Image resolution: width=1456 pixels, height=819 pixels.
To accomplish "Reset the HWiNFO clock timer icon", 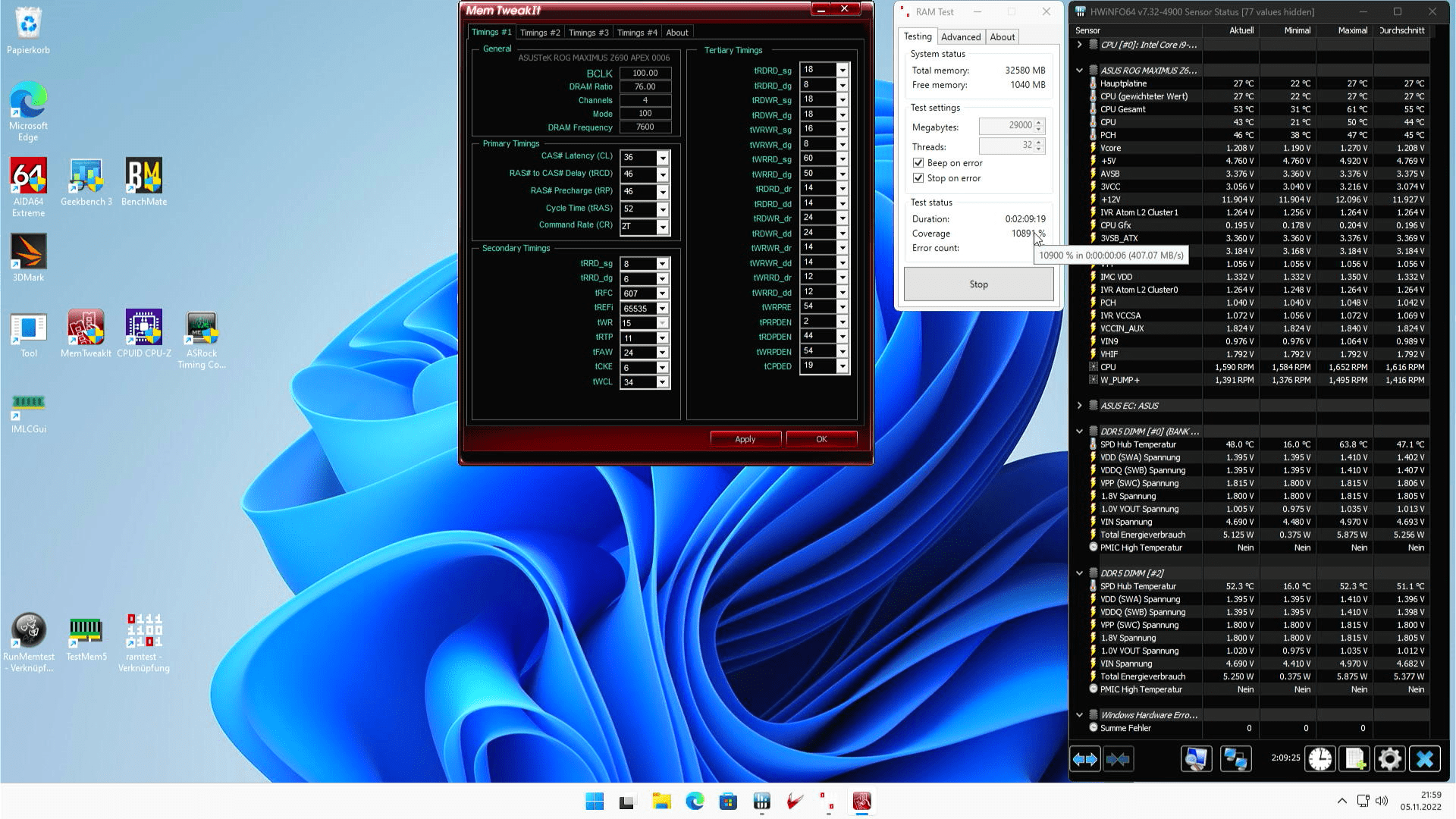I will 1320,758.
